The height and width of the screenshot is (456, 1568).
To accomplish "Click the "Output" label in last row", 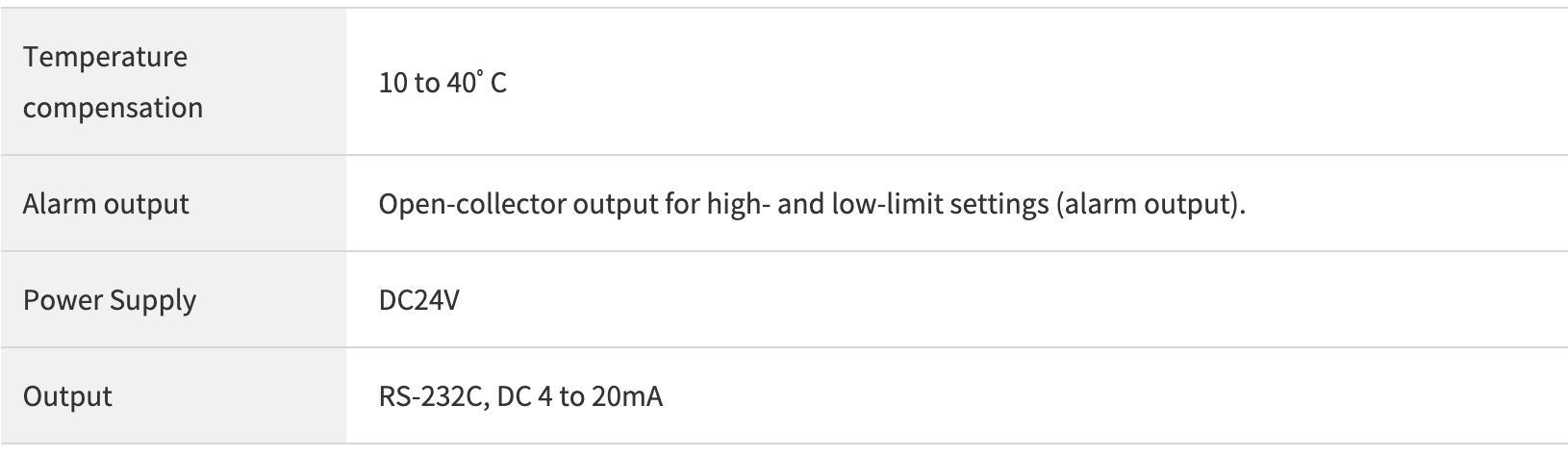I will coord(67,396).
